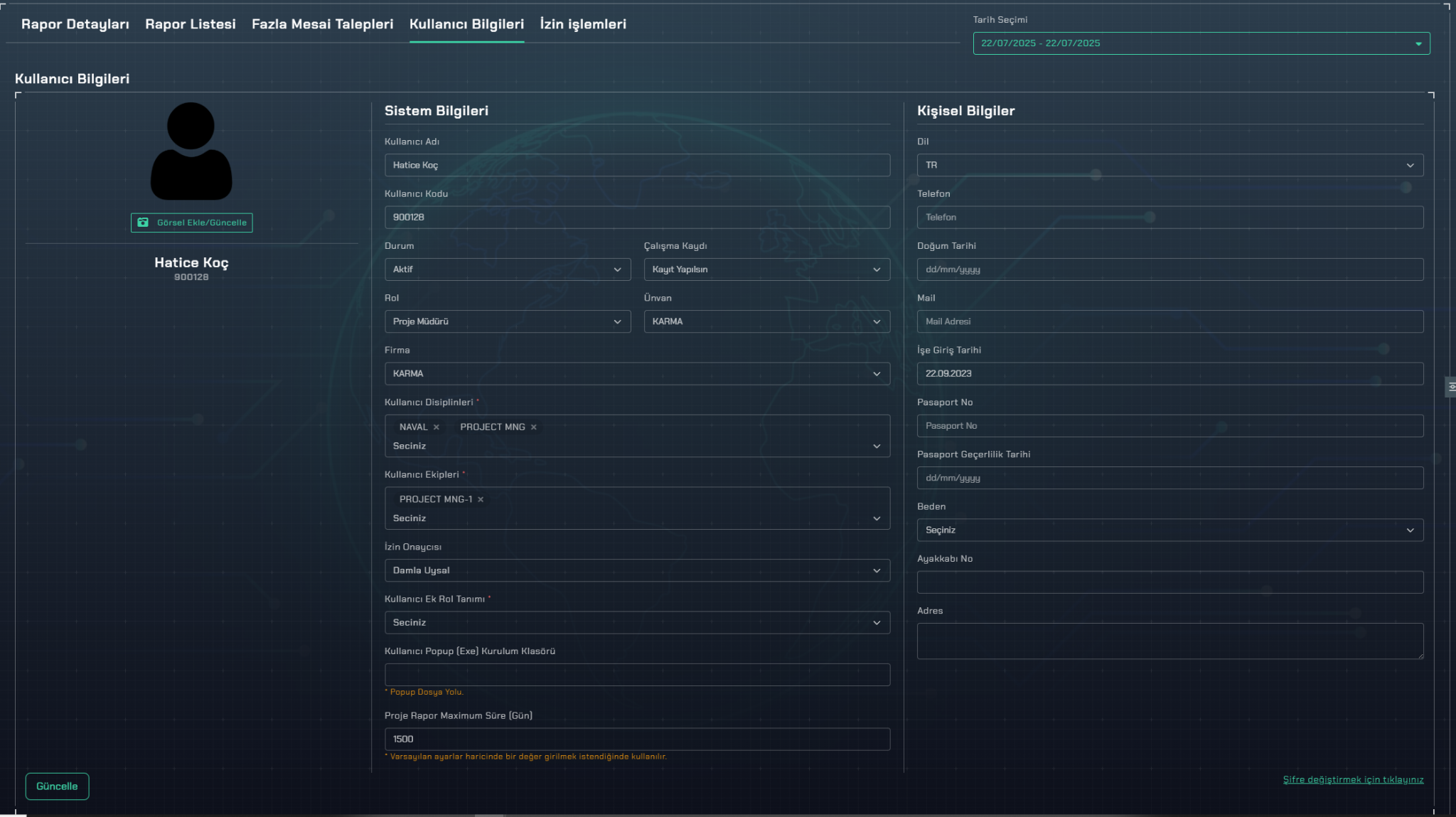Remove the NAVAL discipline tag
Screen dimensions: 1456x817
pyautogui.click(x=437, y=427)
